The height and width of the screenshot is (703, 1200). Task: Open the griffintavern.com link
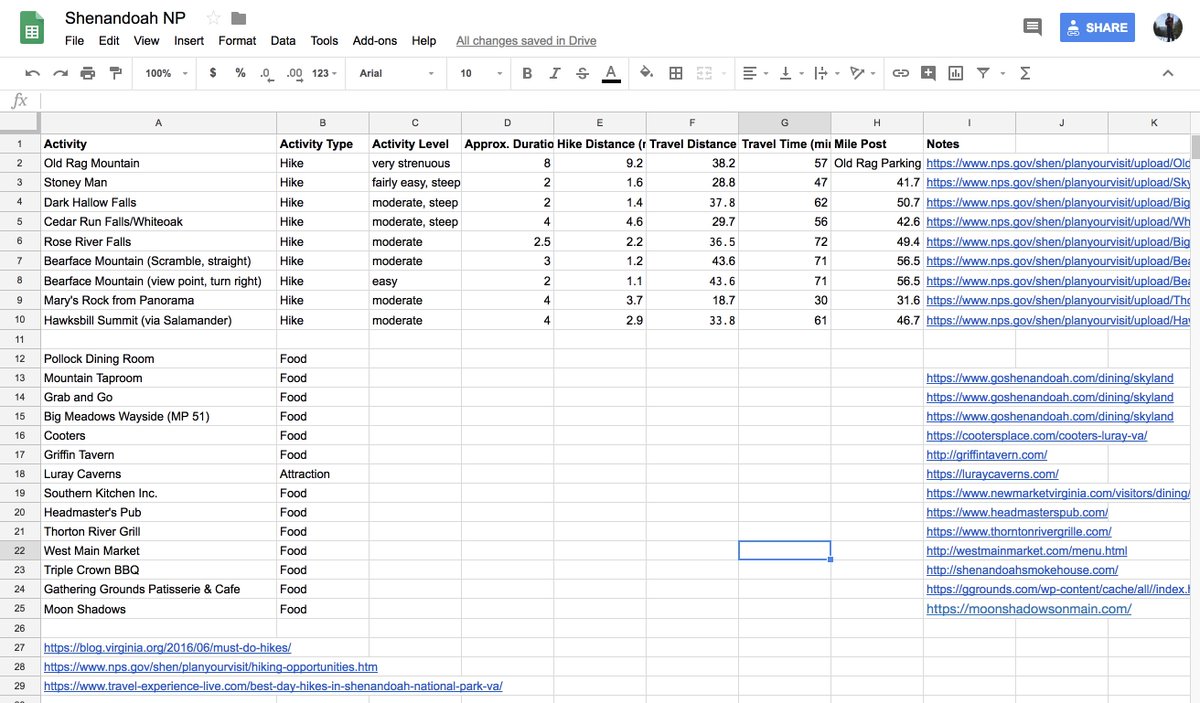986,455
